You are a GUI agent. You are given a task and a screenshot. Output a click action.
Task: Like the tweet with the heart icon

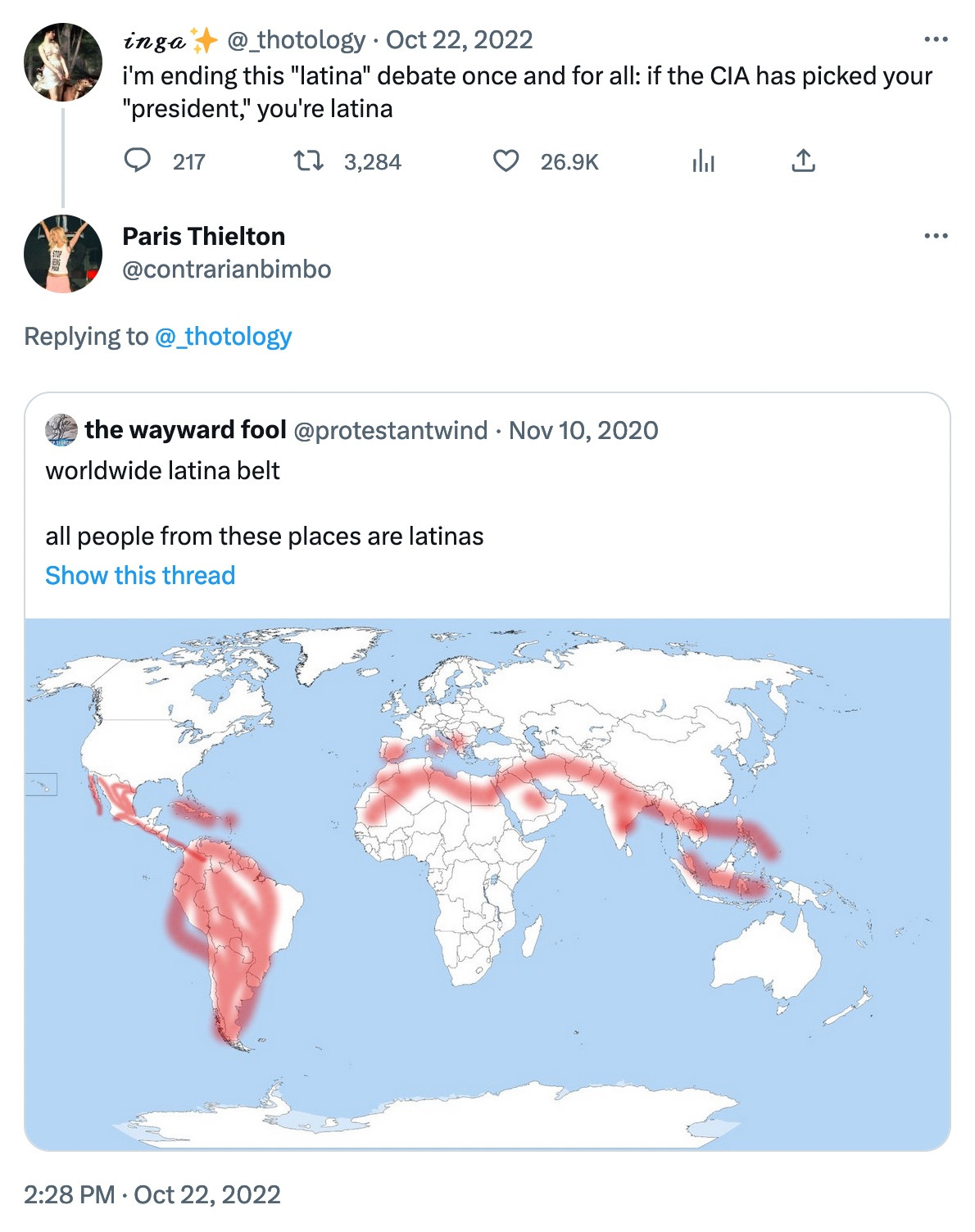click(506, 161)
